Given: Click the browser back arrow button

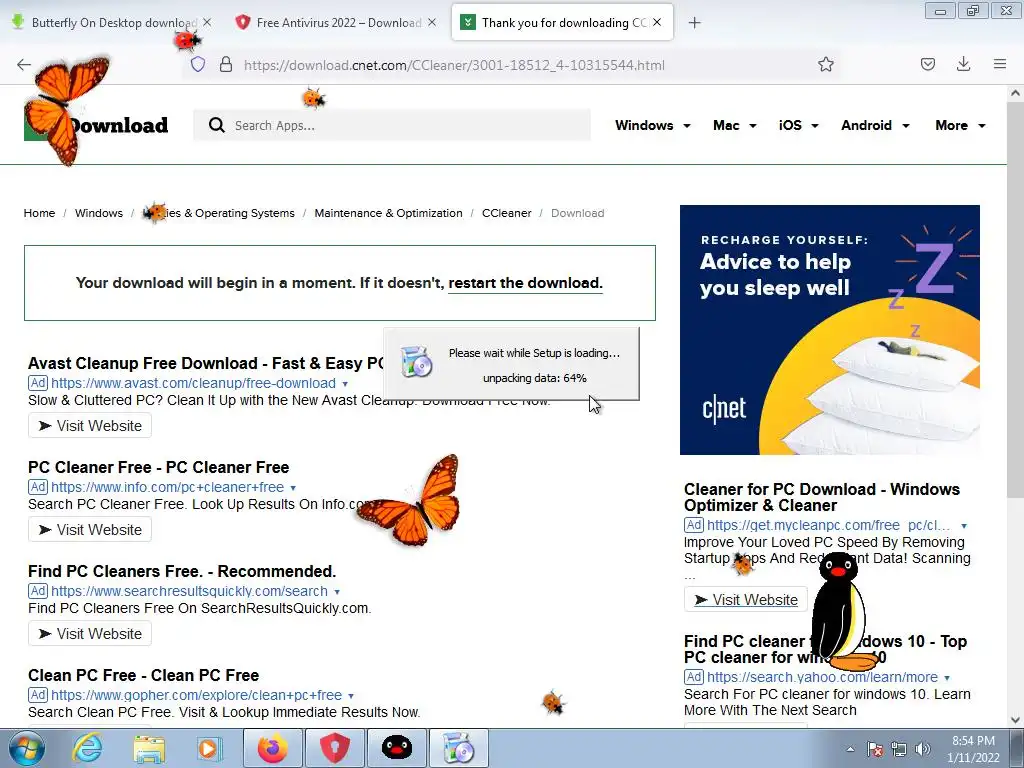Looking at the screenshot, I should pos(24,64).
